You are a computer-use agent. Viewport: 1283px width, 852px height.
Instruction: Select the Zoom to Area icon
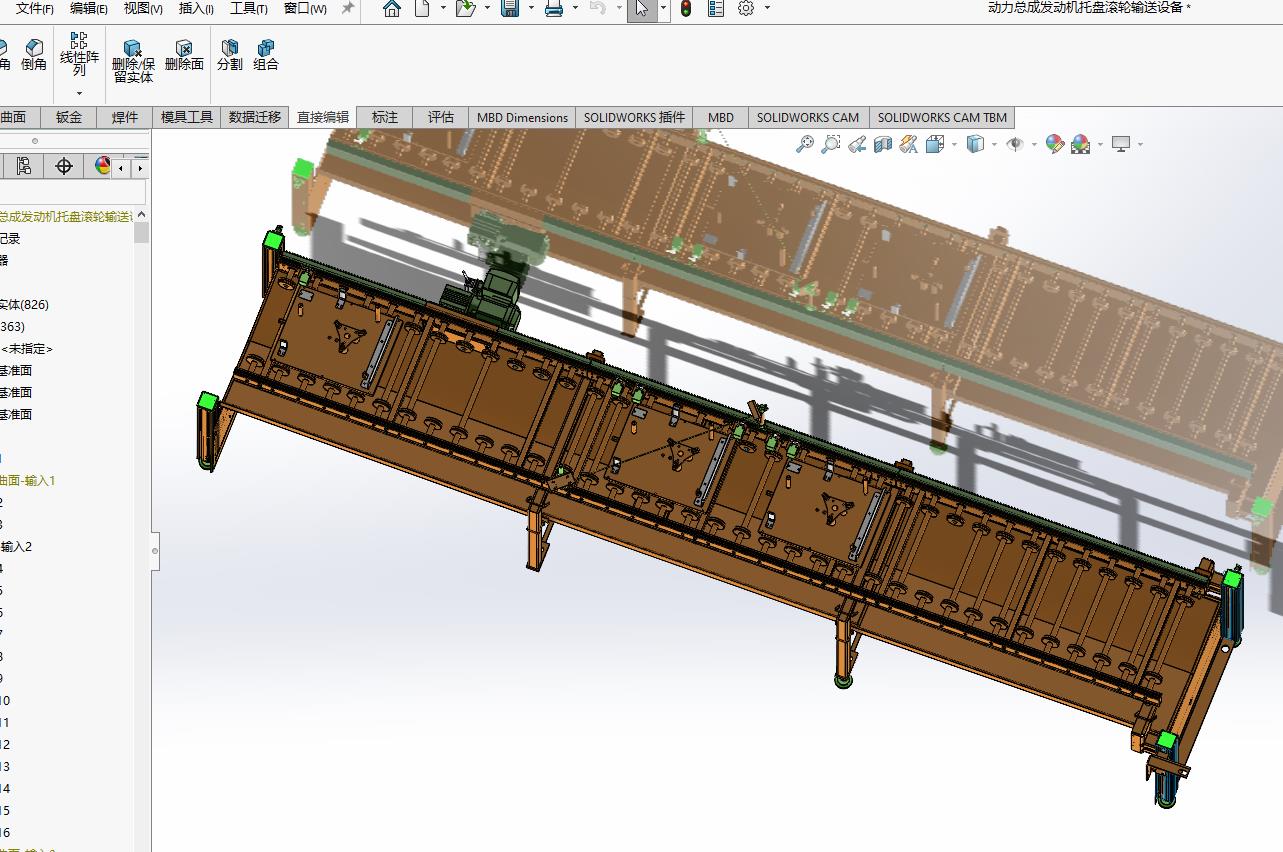[x=831, y=144]
